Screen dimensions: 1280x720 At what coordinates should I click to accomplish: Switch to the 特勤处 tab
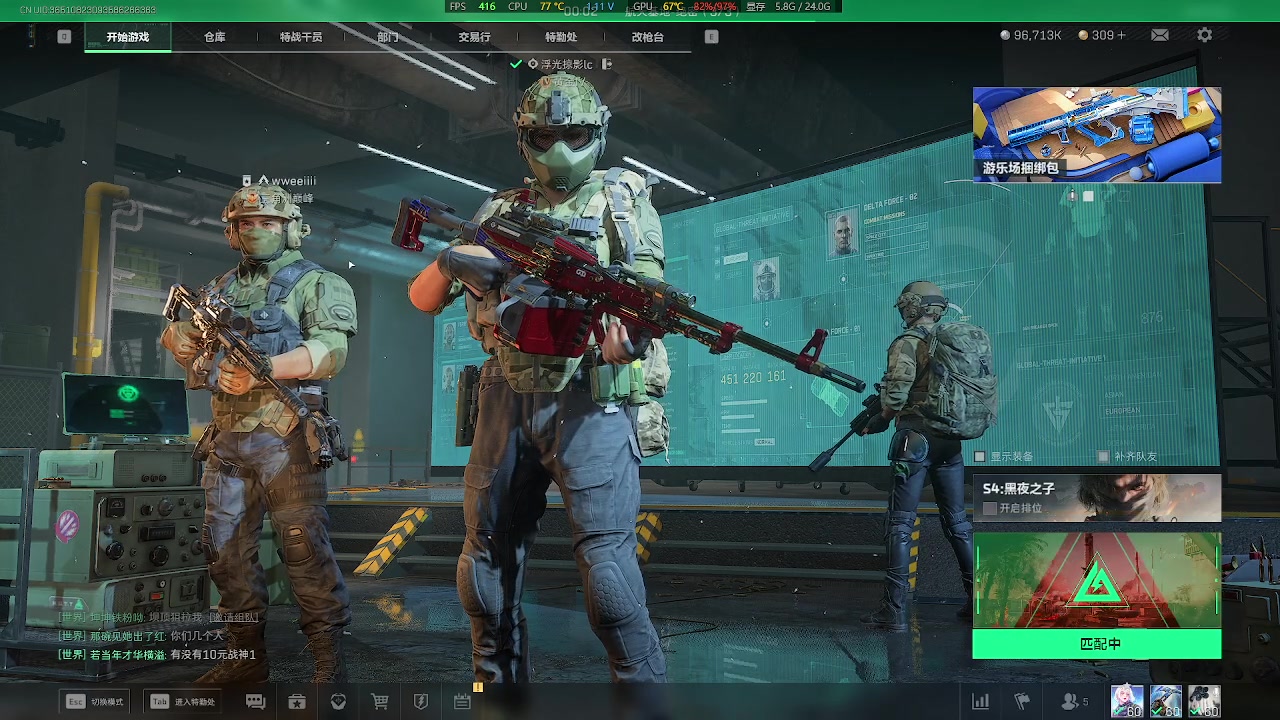561,37
